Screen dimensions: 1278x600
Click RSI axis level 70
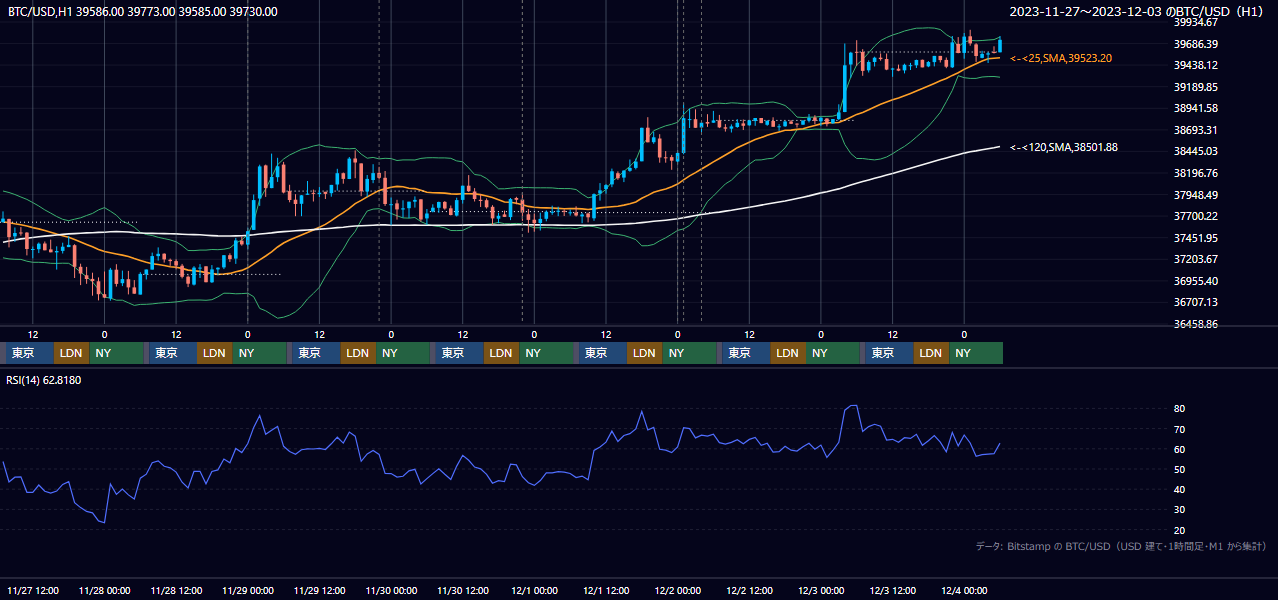(x=1179, y=429)
